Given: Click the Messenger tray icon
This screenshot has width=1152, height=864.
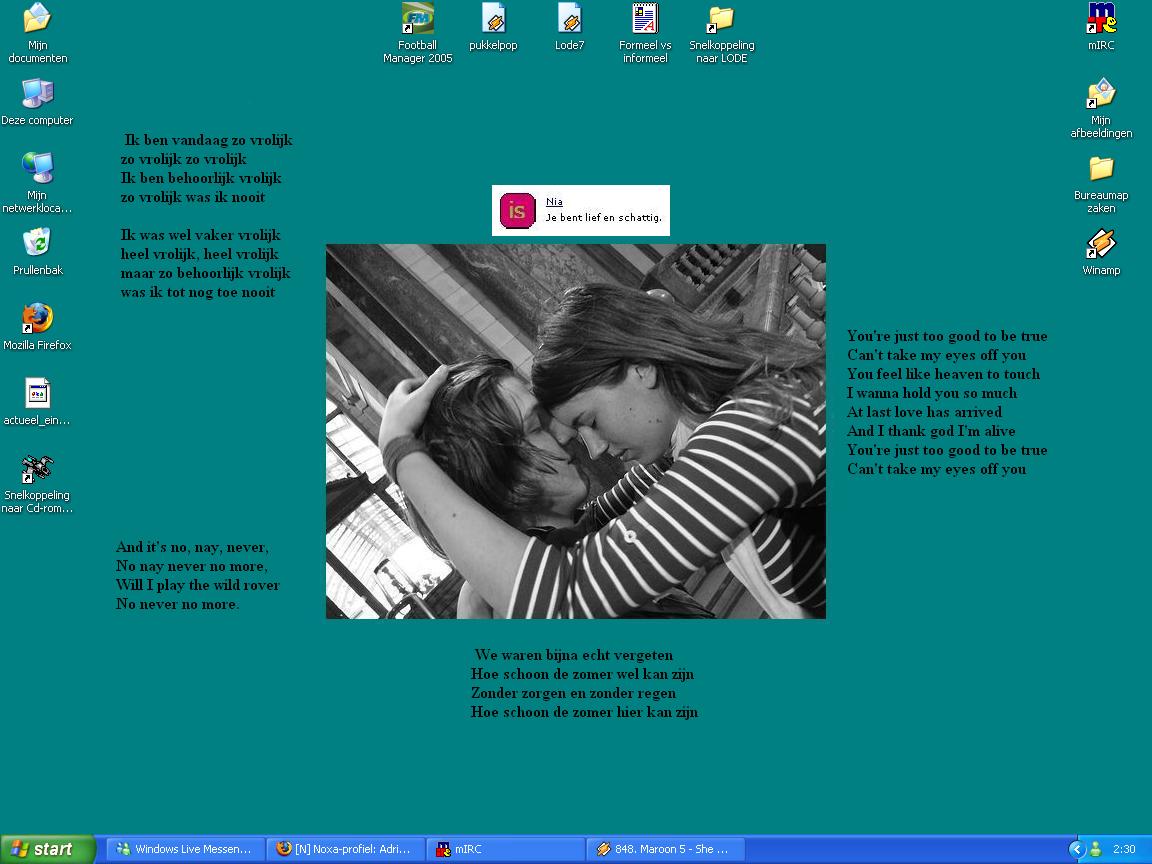Looking at the screenshot, I should point(1095,849).
